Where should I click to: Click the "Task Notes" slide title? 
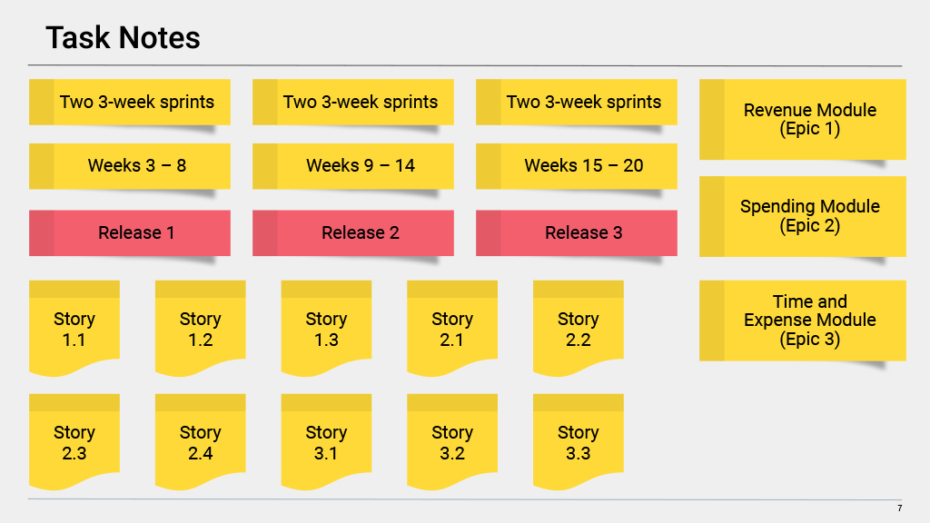pos(123,38)
